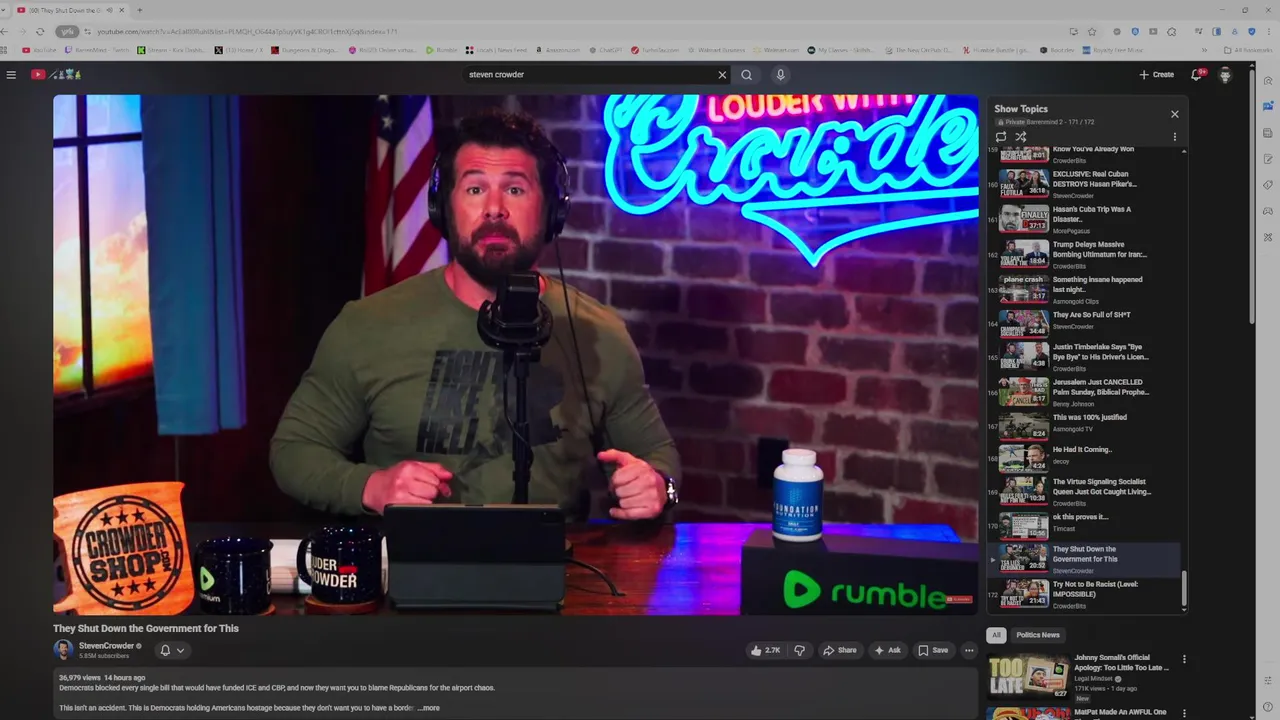Viewport: 1280px width, 720px height.
Task: Open browser sidebar tools icon
Action: [1268, 237]
